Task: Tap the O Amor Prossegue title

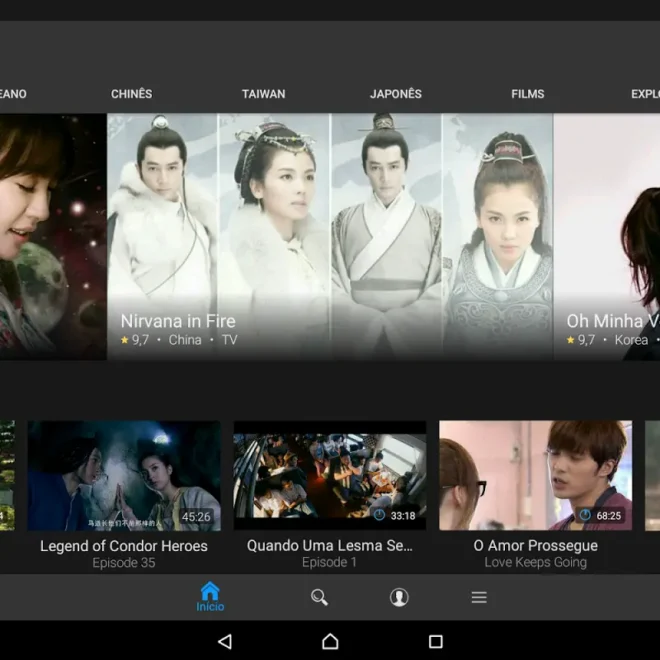Action: click(x=535, y=546)
